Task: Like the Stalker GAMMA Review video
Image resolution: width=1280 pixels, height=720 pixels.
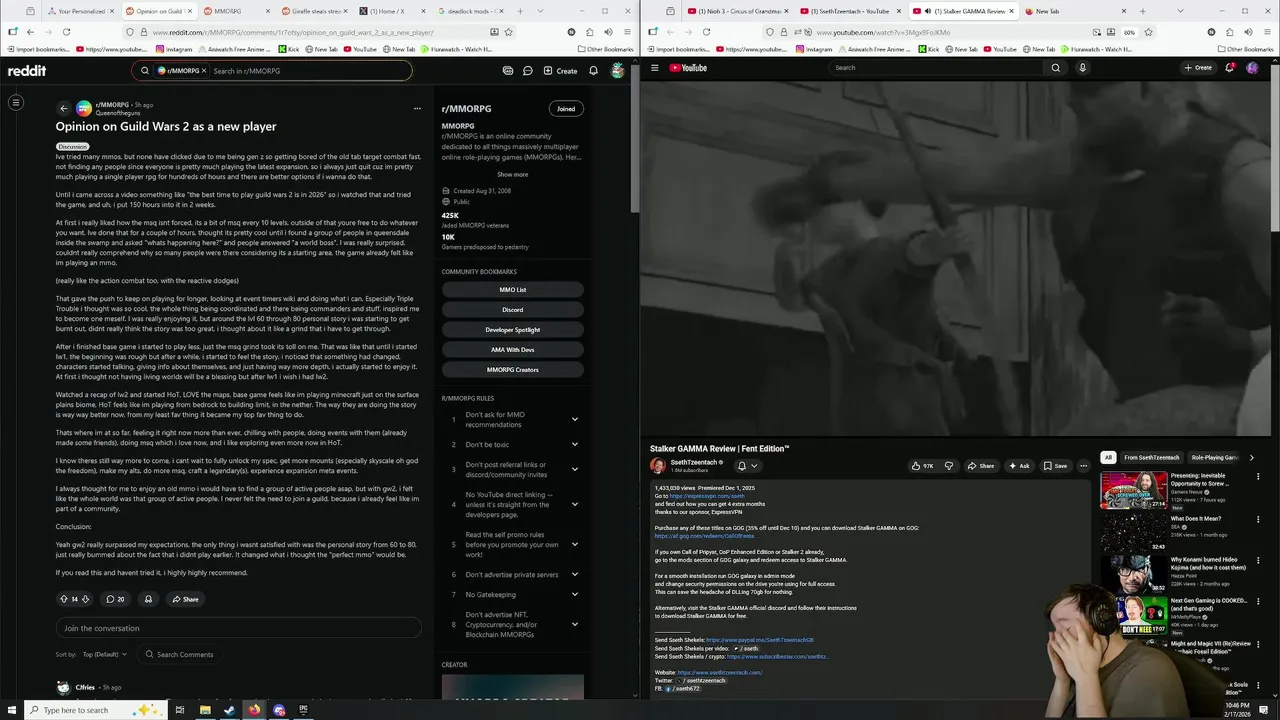Action: coord(922,466)
